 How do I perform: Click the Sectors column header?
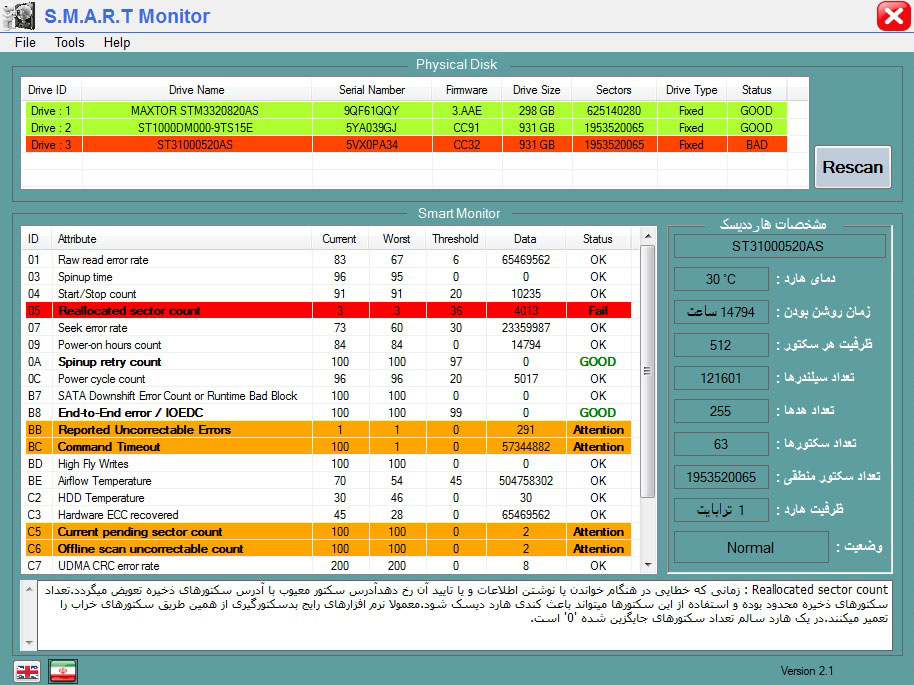[x=613, y=90]
